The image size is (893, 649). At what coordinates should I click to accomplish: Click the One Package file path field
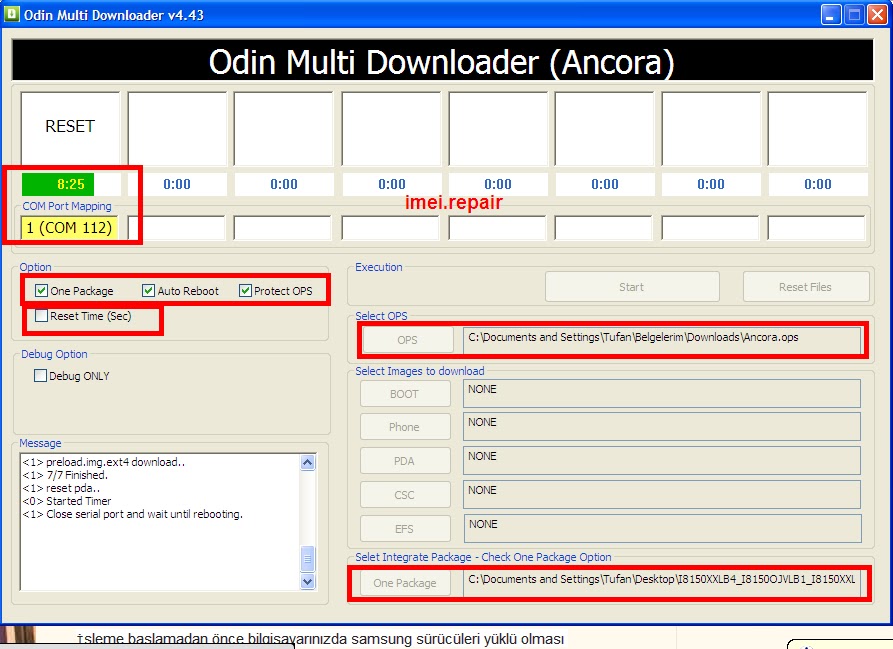point(662,583)
